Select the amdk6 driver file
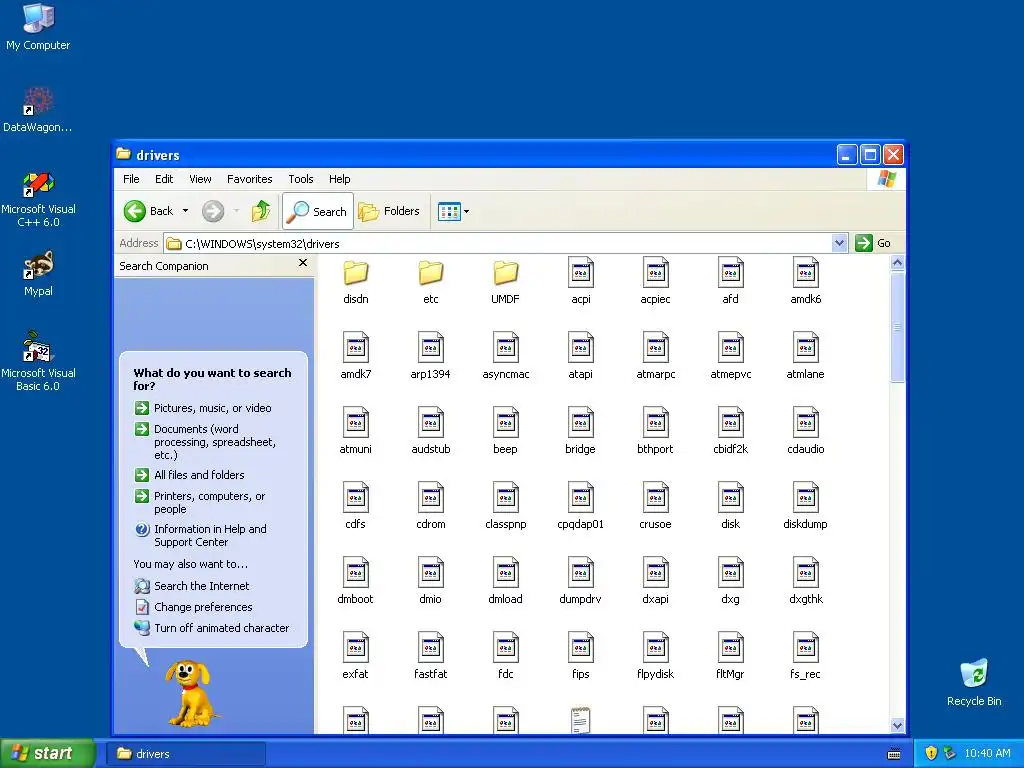The width and height of the screenshot is (1024, 768). pyautogui.click(x=805, y=281)
